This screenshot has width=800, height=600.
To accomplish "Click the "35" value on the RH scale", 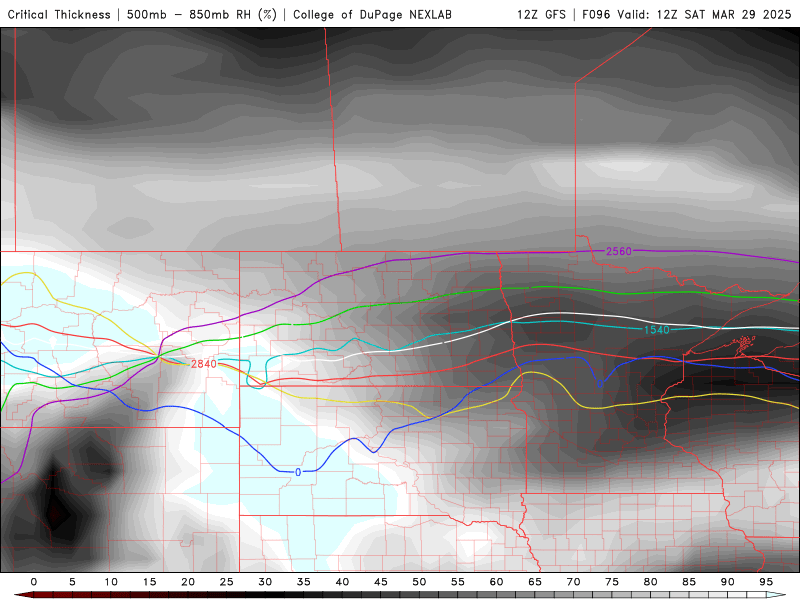I will (304, 582).
